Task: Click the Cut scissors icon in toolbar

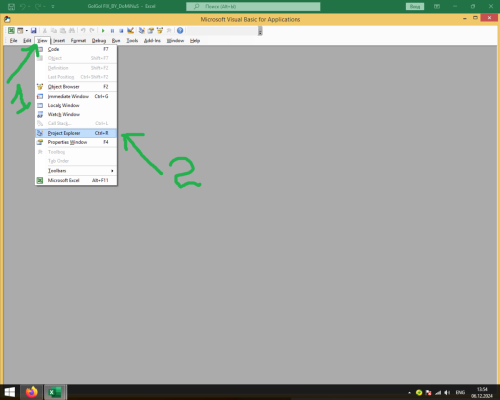Action: tap(45, 31)
